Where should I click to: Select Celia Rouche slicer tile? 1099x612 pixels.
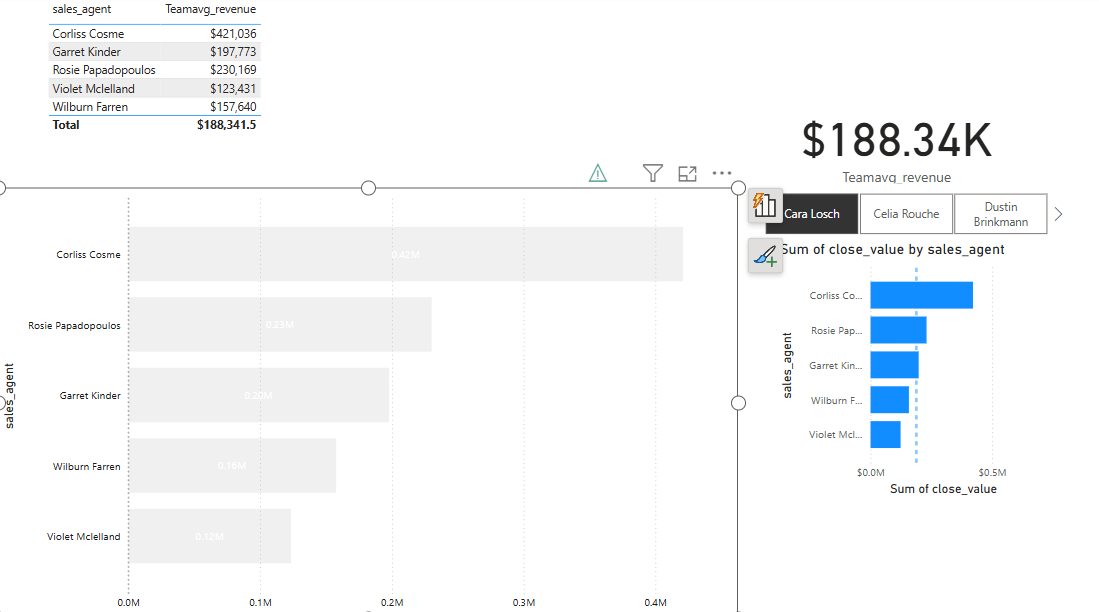[906, 214]
